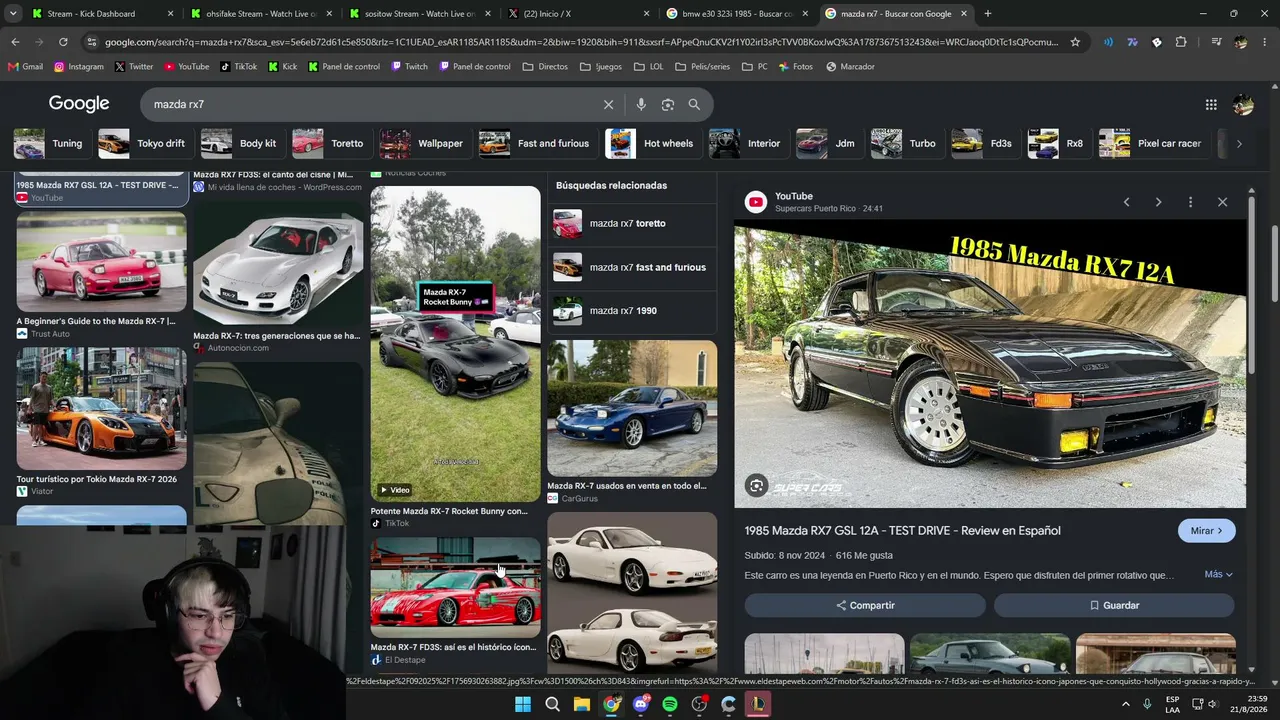The width and height of the screenshot is (1280, 720).
Task: Clear the search box with the X icon
Action: click(608, 104)
